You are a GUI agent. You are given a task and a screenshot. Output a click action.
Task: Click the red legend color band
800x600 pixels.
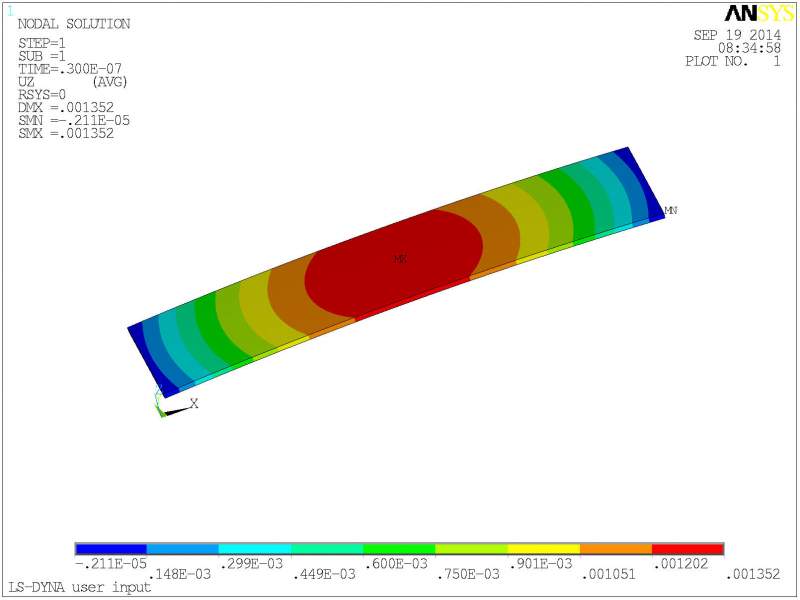688,549
